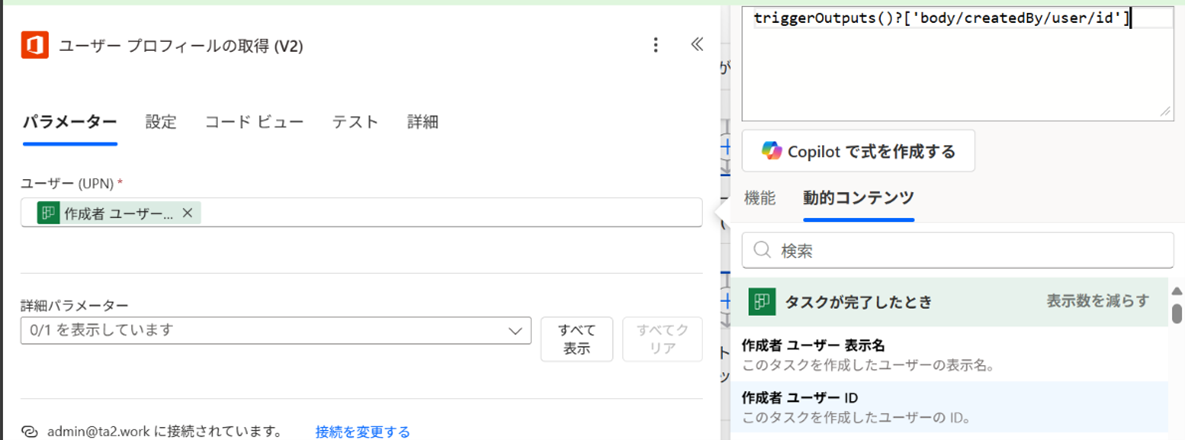Click the すべて表示 button
The image size is (1185, 440).
tap(576, 339)
